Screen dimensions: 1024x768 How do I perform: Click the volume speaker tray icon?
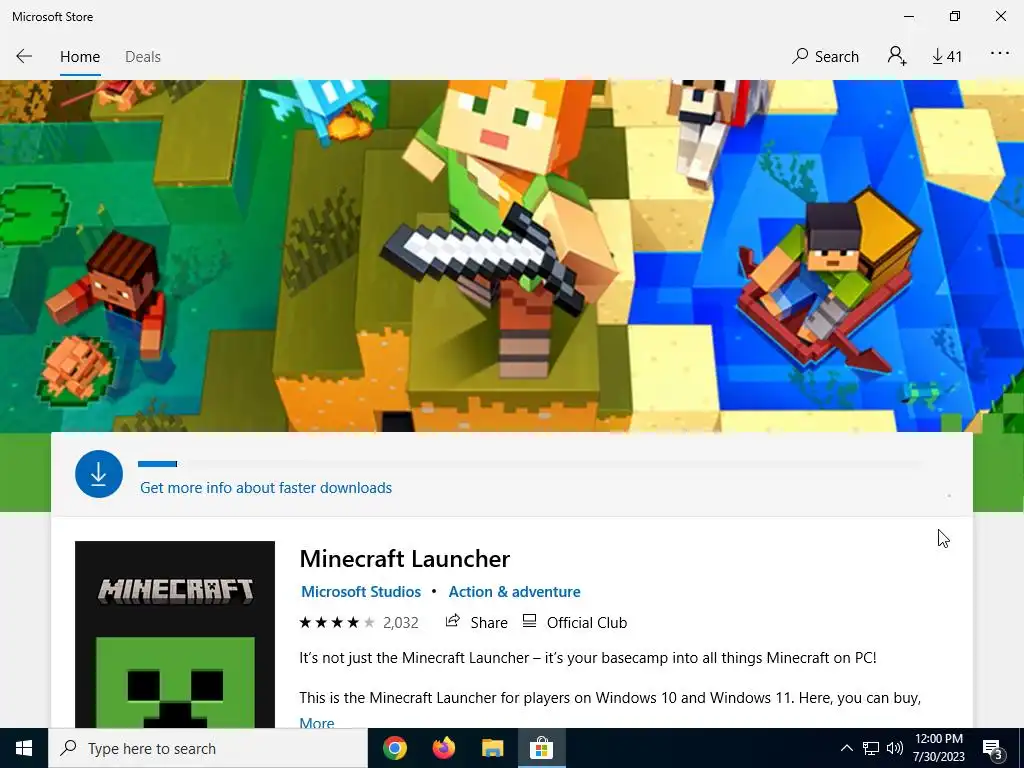pos(895,748)
